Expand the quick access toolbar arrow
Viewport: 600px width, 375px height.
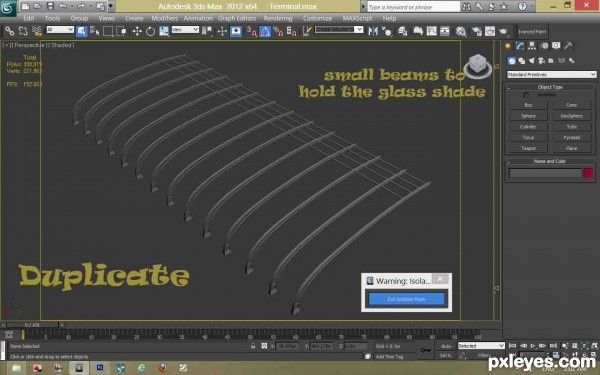[x=111, y=6]
